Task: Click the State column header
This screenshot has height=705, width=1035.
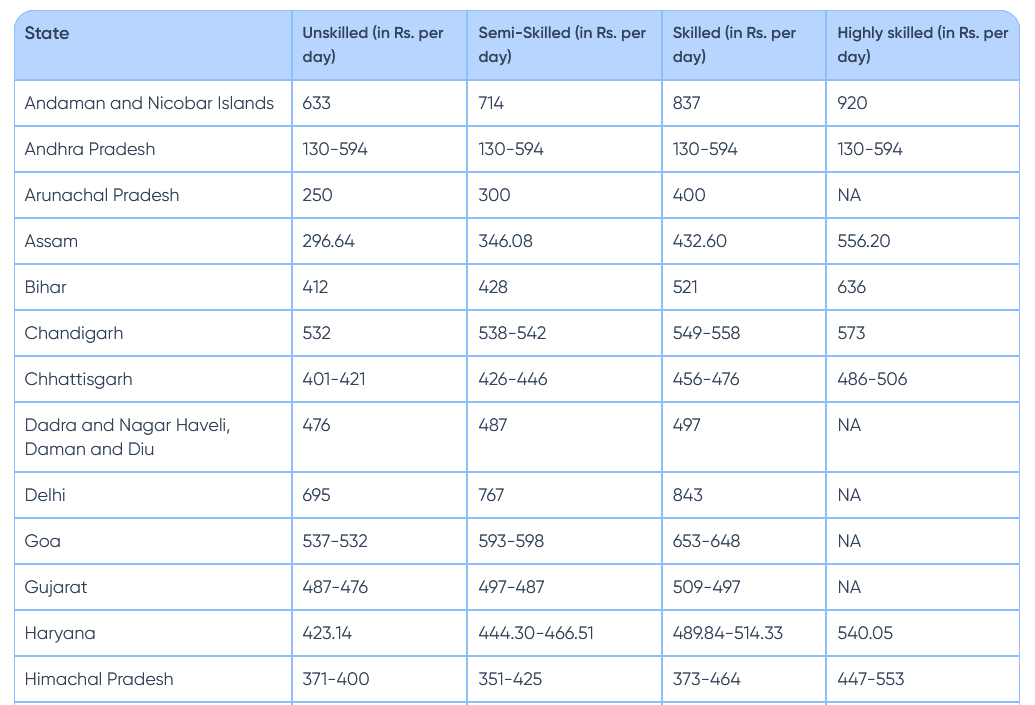Action: coord(47,34)
